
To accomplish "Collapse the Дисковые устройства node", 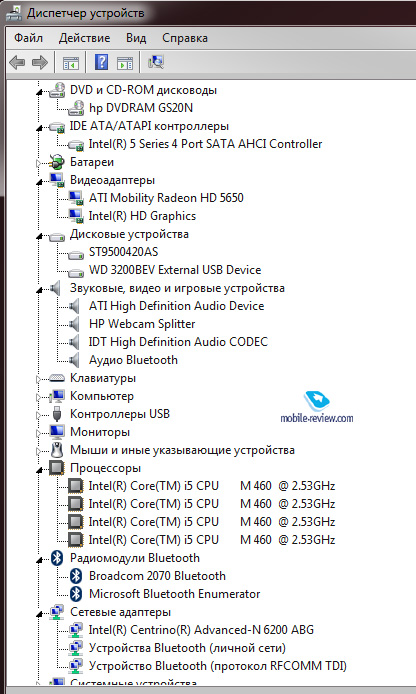I will pyautogui.click(x=40, y=236).
